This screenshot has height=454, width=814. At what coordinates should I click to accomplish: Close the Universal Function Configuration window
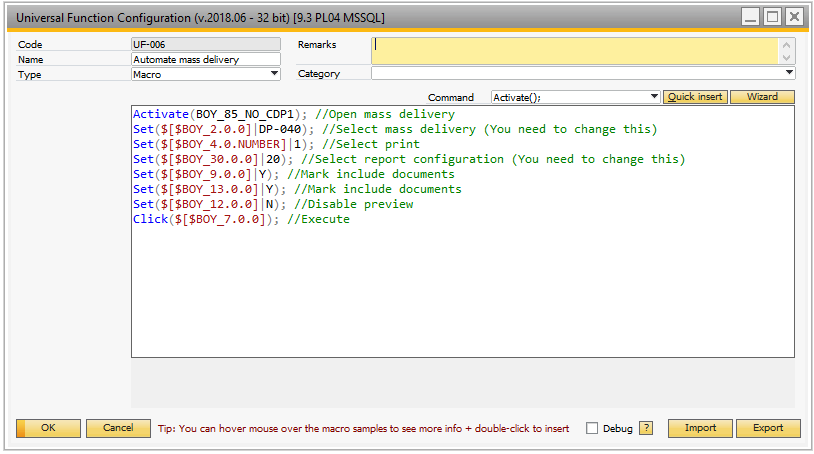tap(794, 17)
